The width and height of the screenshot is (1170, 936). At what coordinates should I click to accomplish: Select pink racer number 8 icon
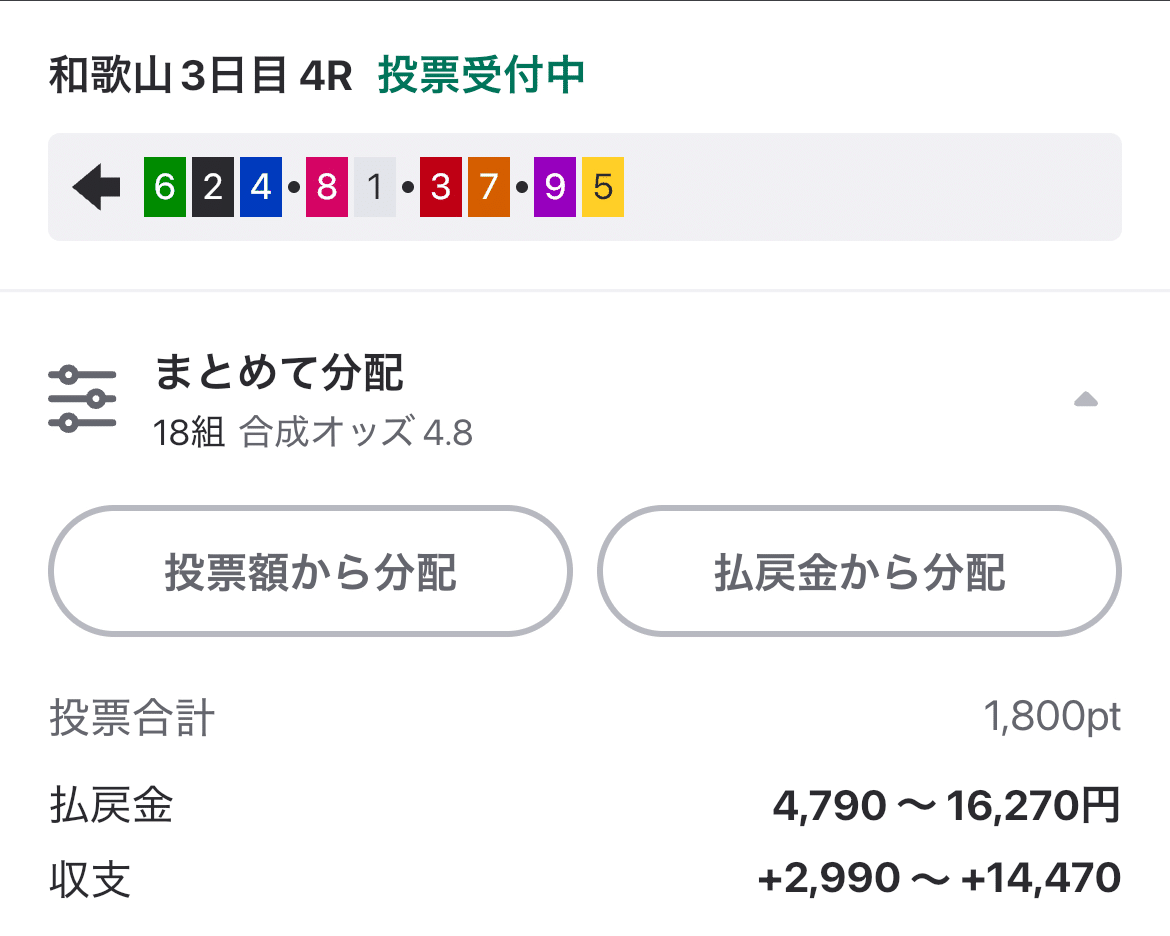(x=327, y=187)
